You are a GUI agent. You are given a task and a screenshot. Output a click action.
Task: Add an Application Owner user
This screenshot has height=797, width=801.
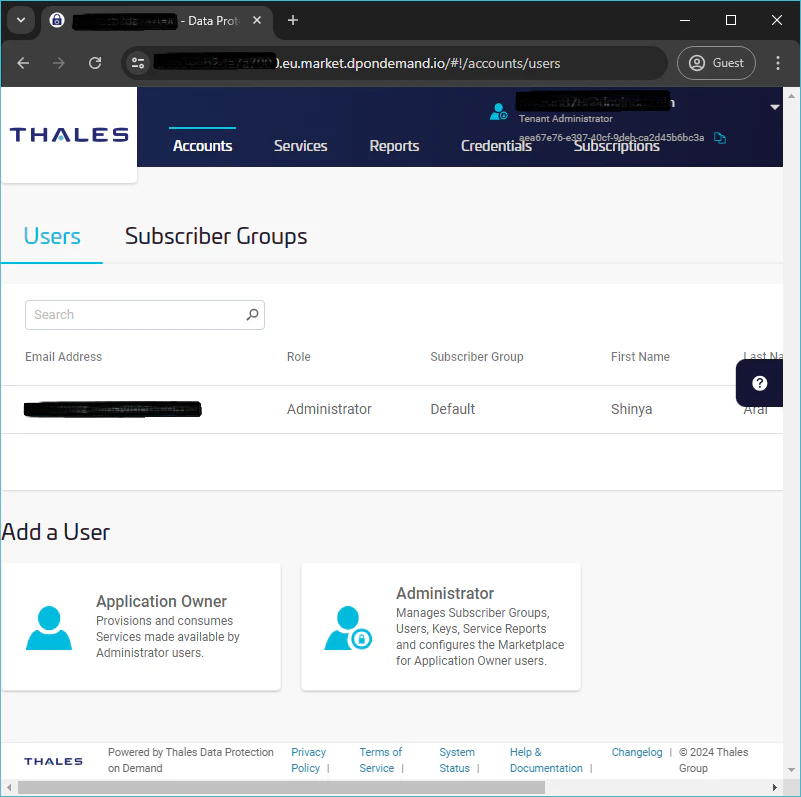[x=141, y=627]
